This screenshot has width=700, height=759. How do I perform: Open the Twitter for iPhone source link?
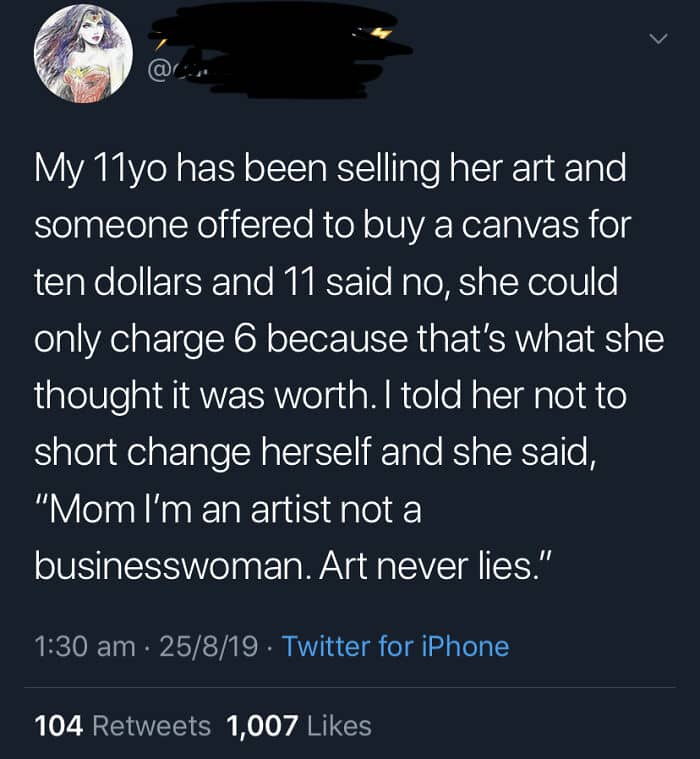395,647
